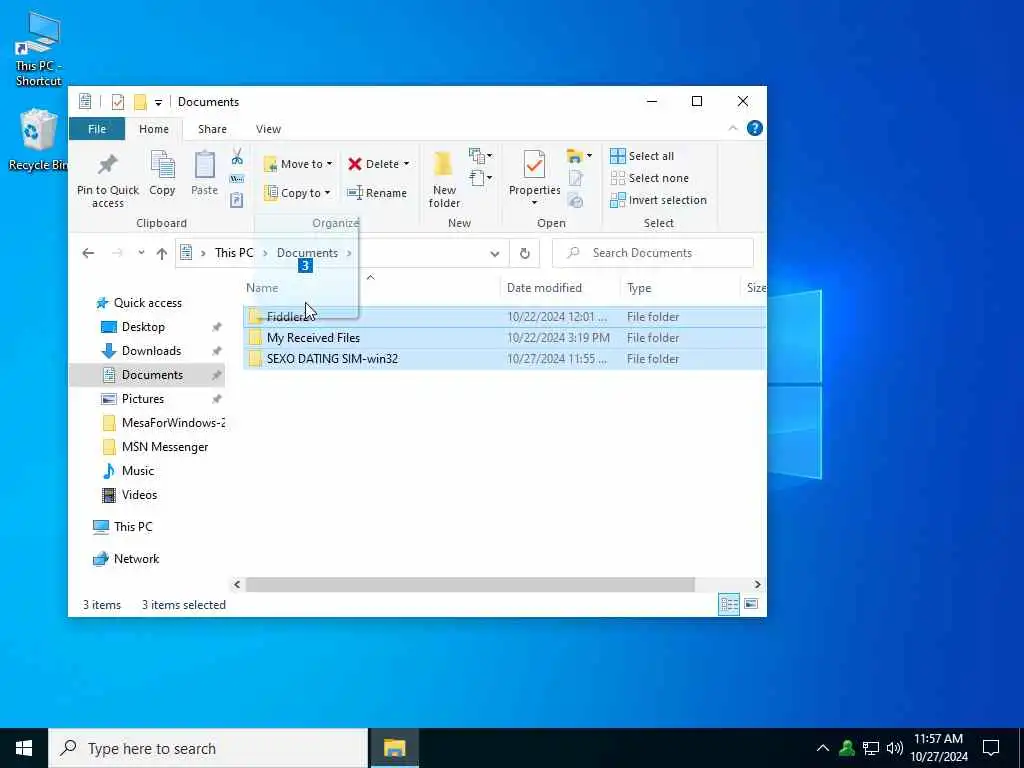Open the volume control in tray
This screenshot has height=768, width=1024.
tap(895, 748)
